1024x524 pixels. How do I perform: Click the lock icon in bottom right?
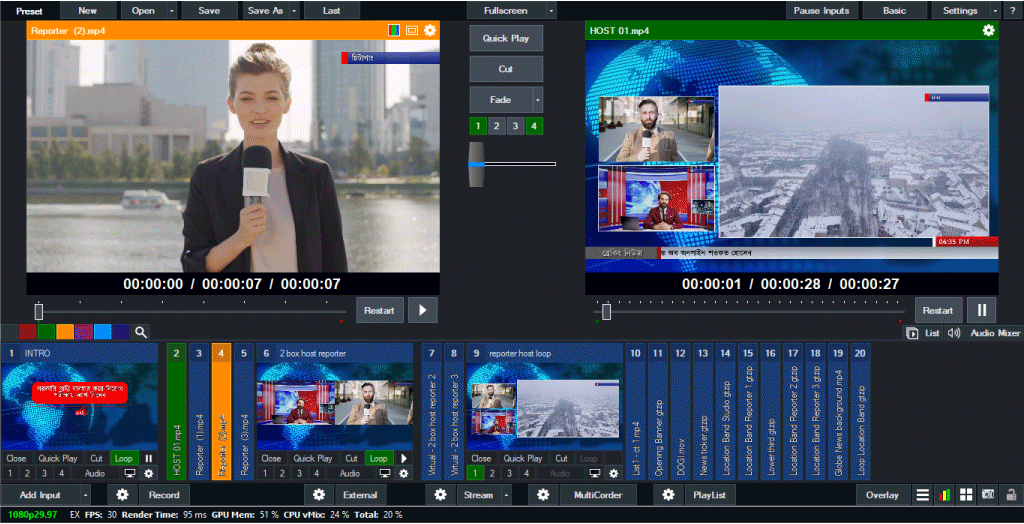(1009, 495)
